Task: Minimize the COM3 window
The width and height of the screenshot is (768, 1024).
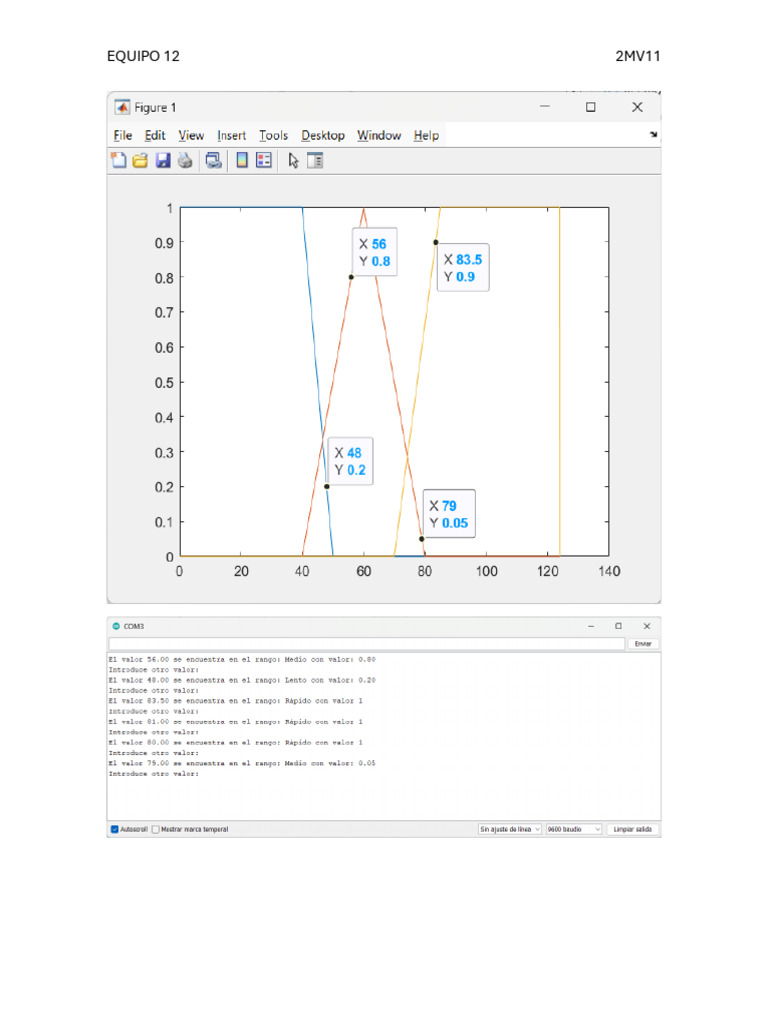Action: [591, 626]
